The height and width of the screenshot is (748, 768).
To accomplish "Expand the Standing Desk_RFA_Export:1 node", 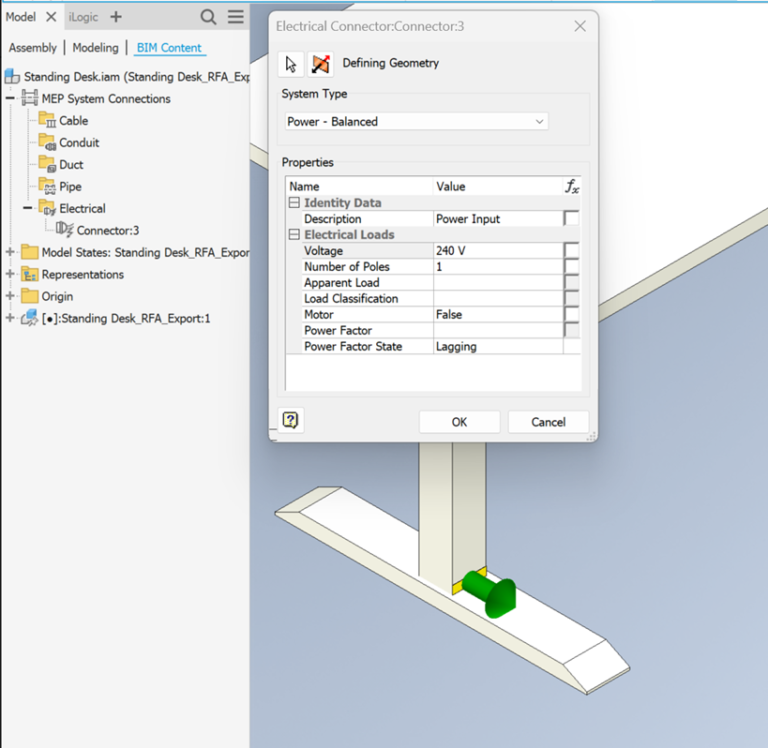I will [x=10, y=318].
